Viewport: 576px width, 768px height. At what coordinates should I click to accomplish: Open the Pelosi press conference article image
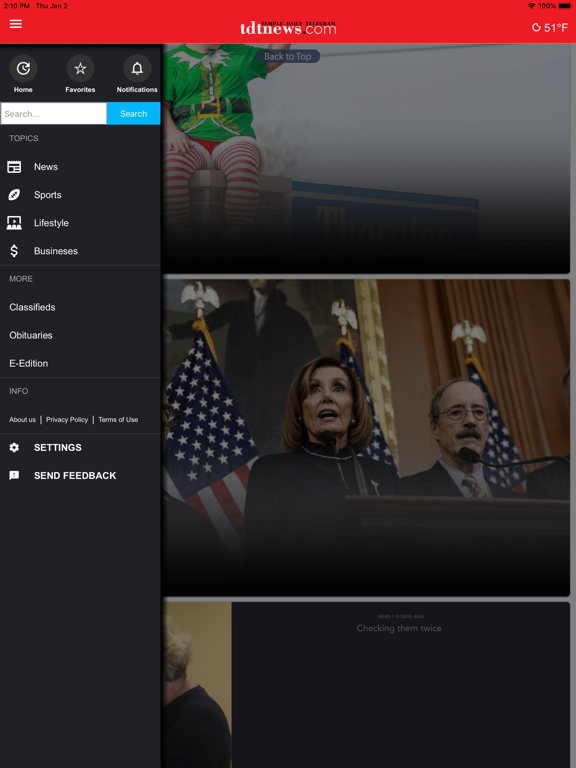366,437
